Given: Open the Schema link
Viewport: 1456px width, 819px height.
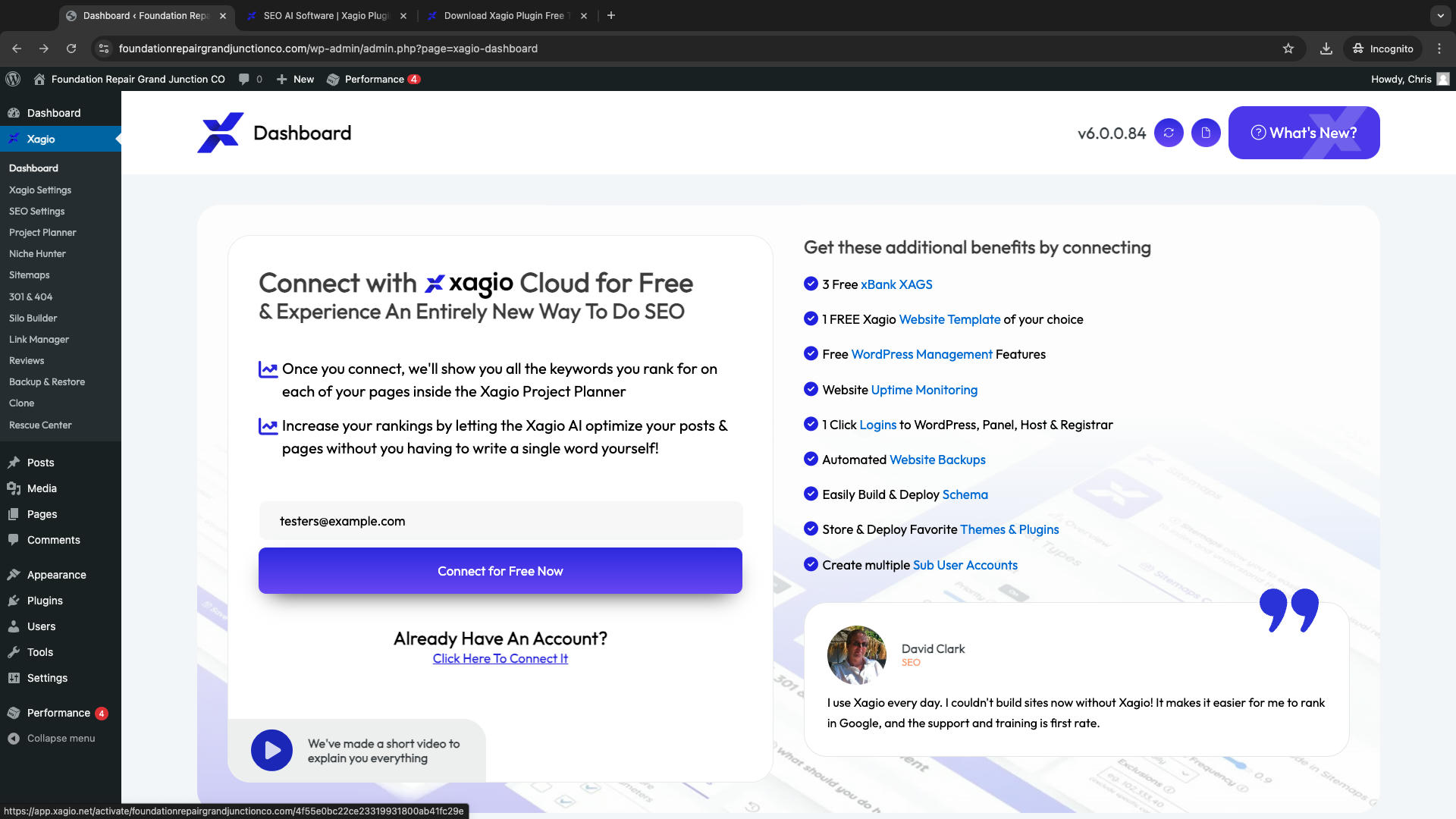Looking at the screenshot, I should (965, 494).
